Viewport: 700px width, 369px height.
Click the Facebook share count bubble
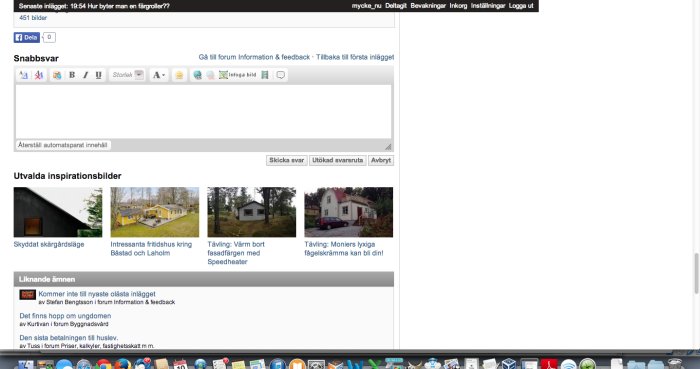pyautogui.click(x=49, y=37)
